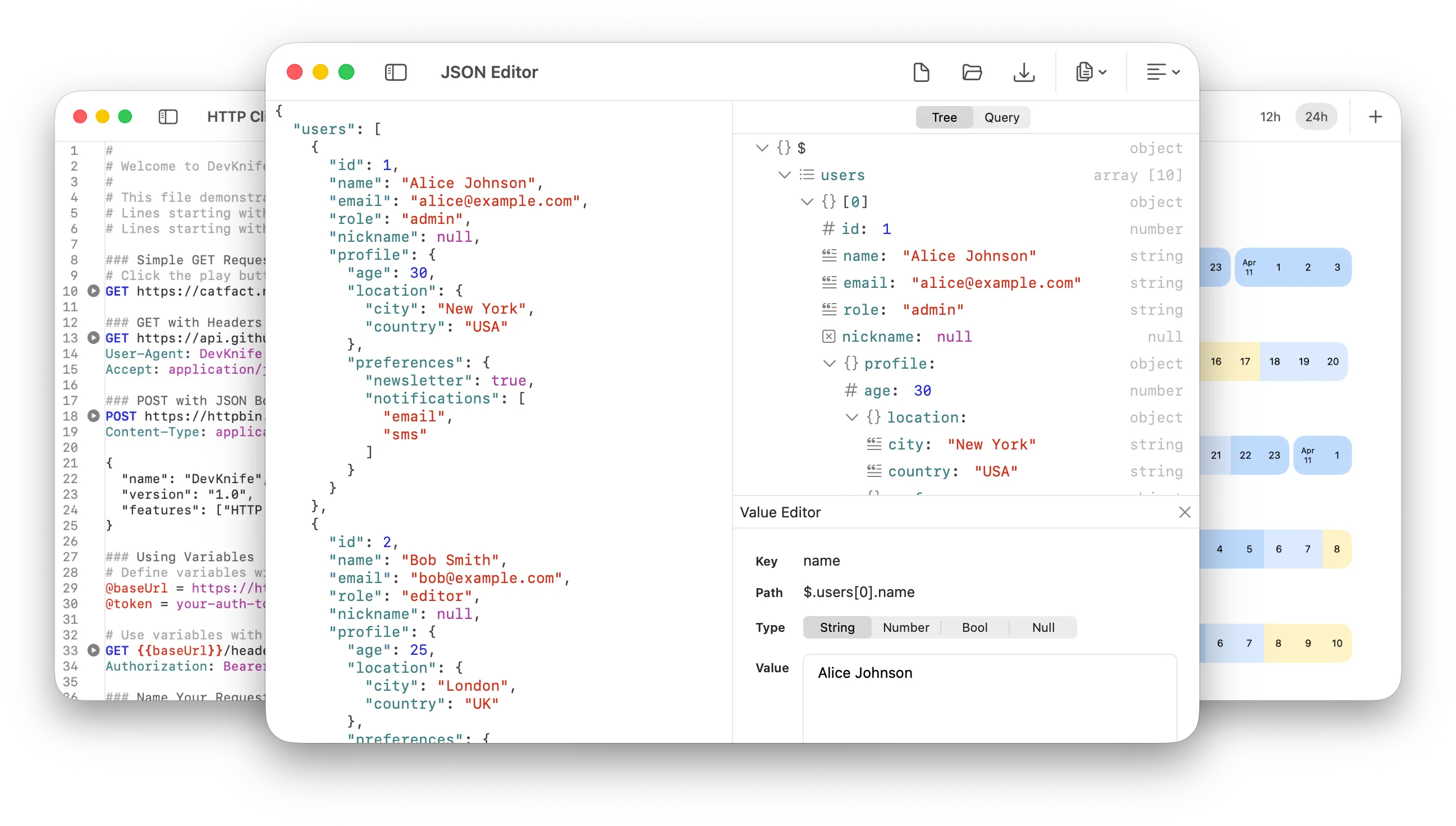The height and width of the screenshot is (826, 1456).
Task: Switch to 12h time format
Action: 1270,117
